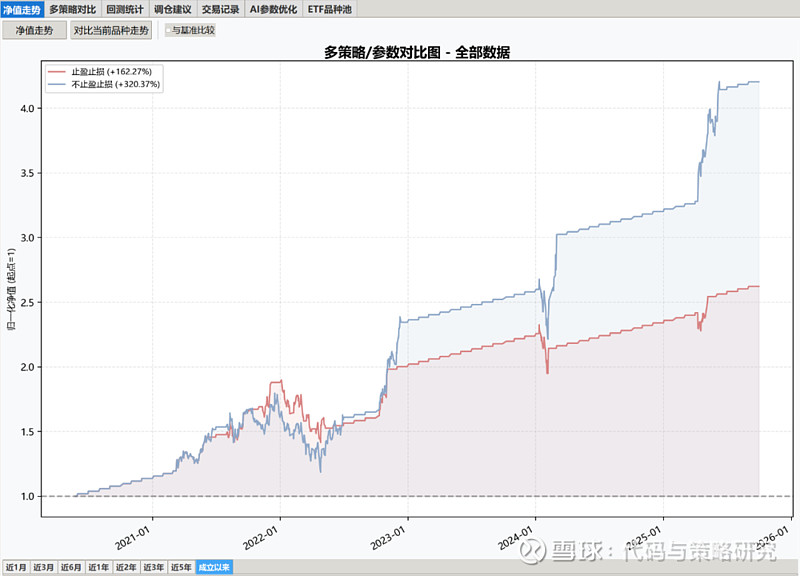This screenshot has width=800, height=576.
Task: Click the 归一化净值 (起点=1) y-axis title
Action: (11, 289)
